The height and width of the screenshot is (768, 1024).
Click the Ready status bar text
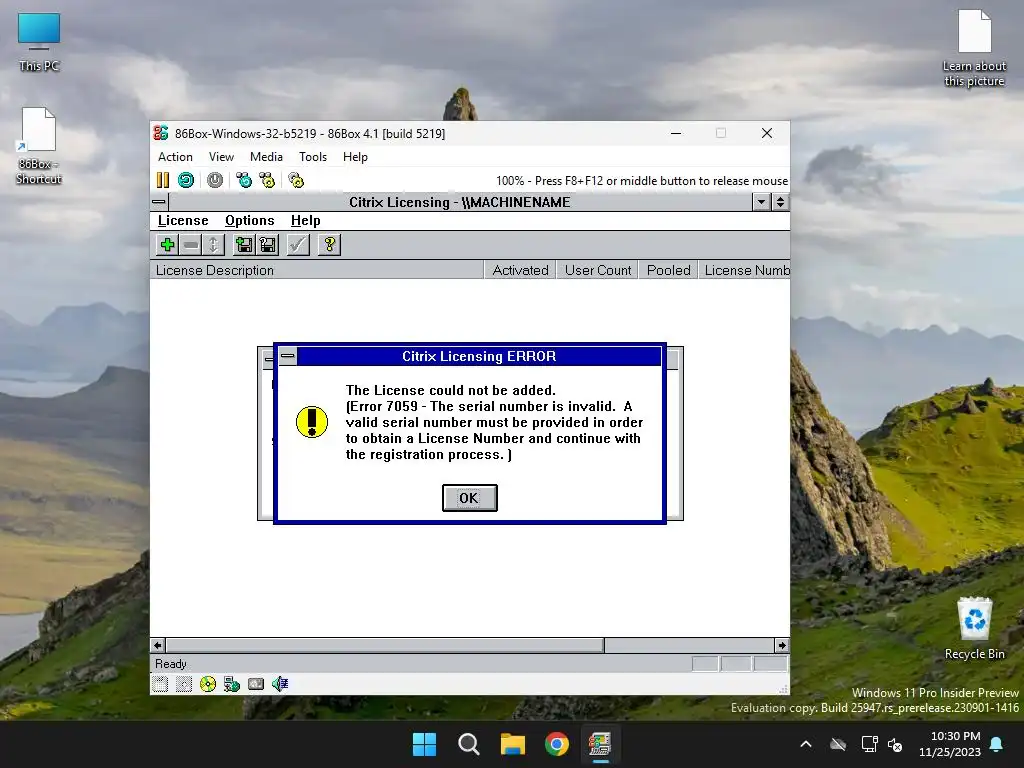pos(171,664)
